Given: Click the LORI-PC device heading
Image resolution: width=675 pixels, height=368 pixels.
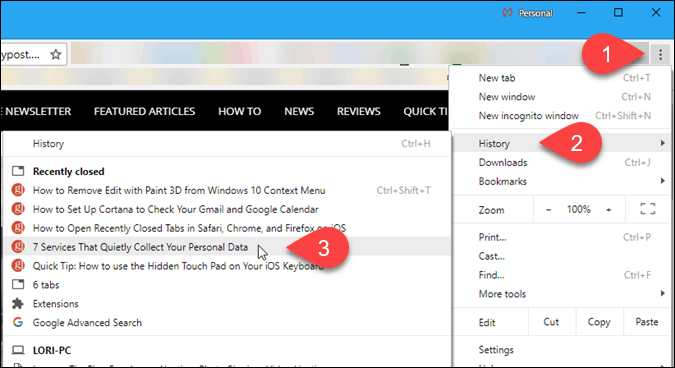Looking at the screenshot, I should [x=52, y=350].
